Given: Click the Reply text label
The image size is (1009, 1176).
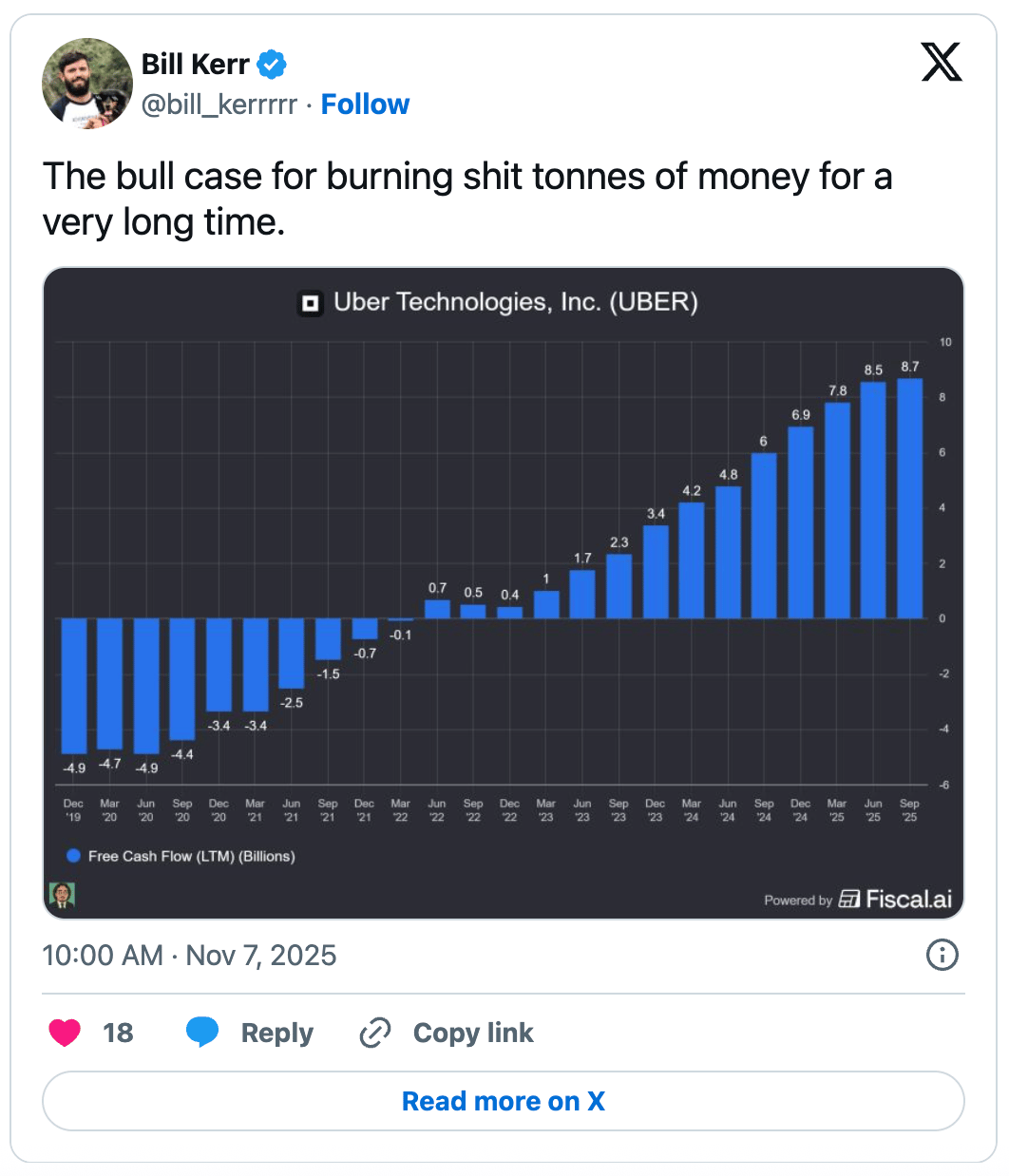Looking at the screenshot, I should 276,1033.
